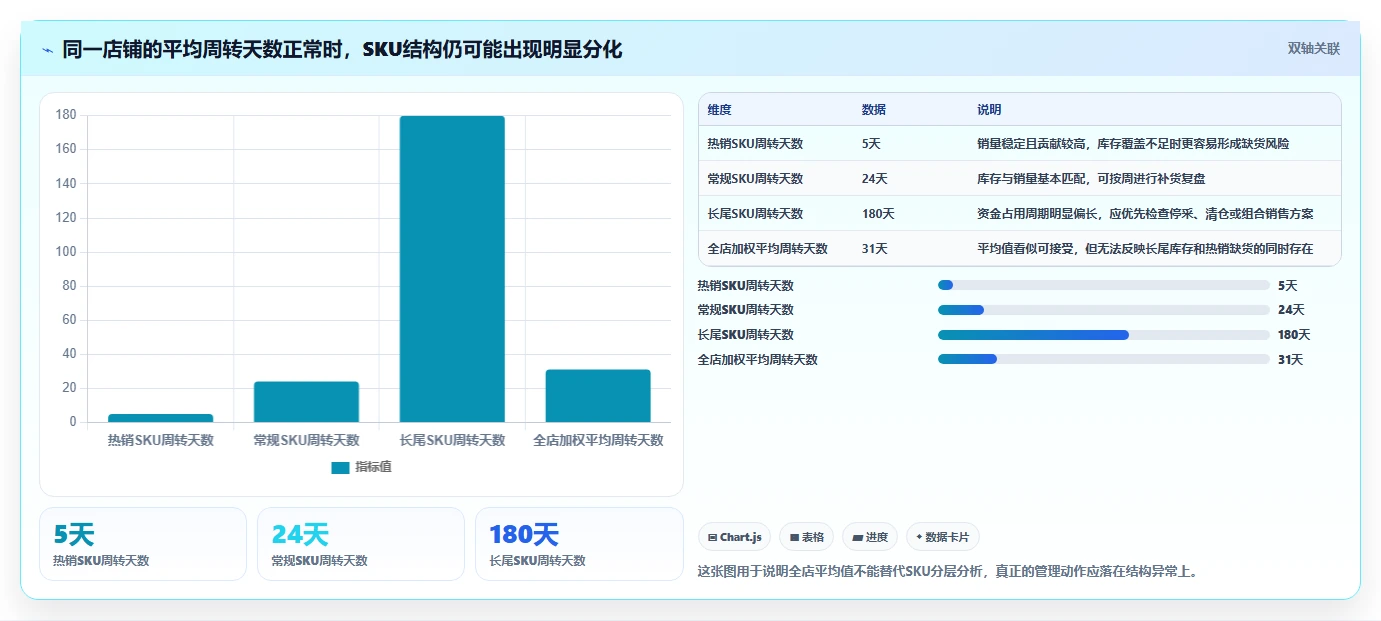1381x621 pixels.
Task: Select the 180天 长尾SKU data card
Action: [x=579, y=544]
